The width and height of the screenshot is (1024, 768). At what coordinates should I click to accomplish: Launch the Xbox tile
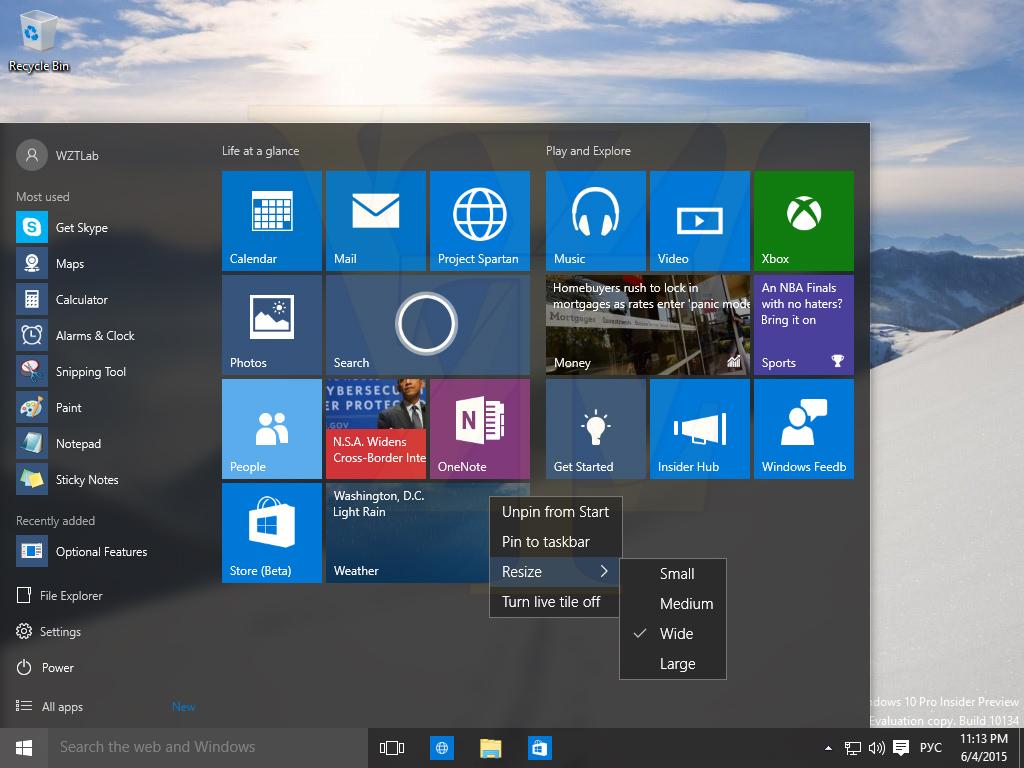803,221
